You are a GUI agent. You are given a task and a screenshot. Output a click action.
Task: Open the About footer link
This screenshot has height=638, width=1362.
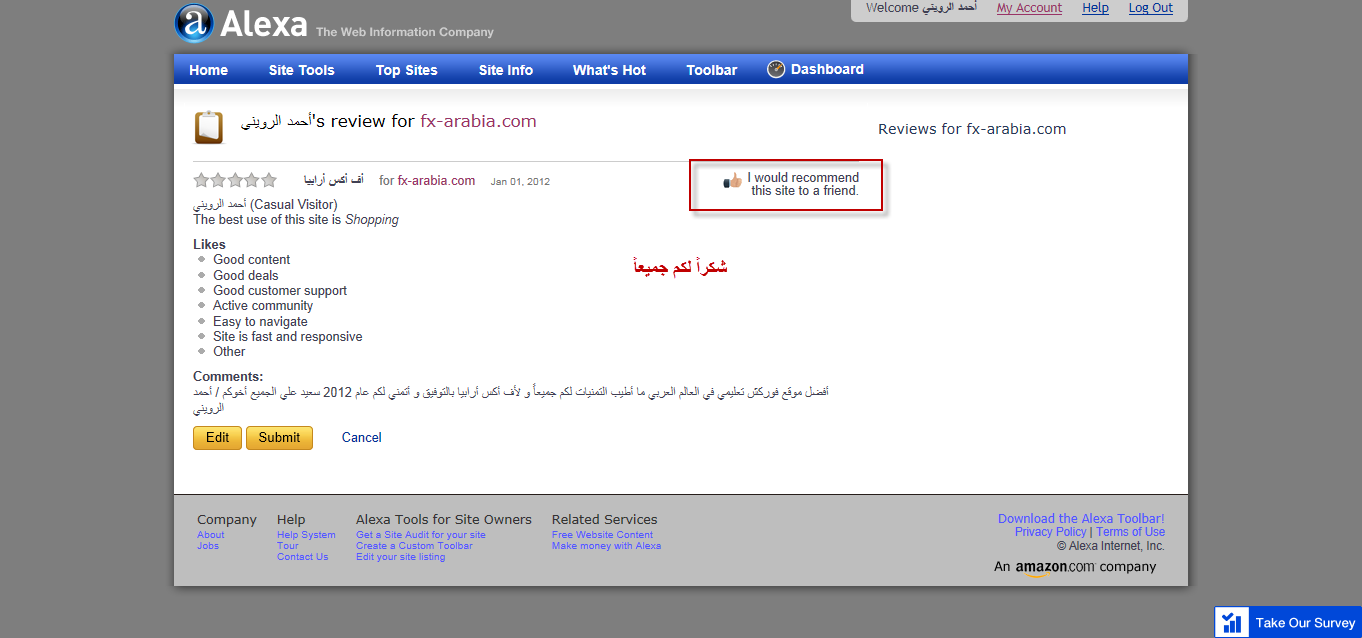[211, 535]
